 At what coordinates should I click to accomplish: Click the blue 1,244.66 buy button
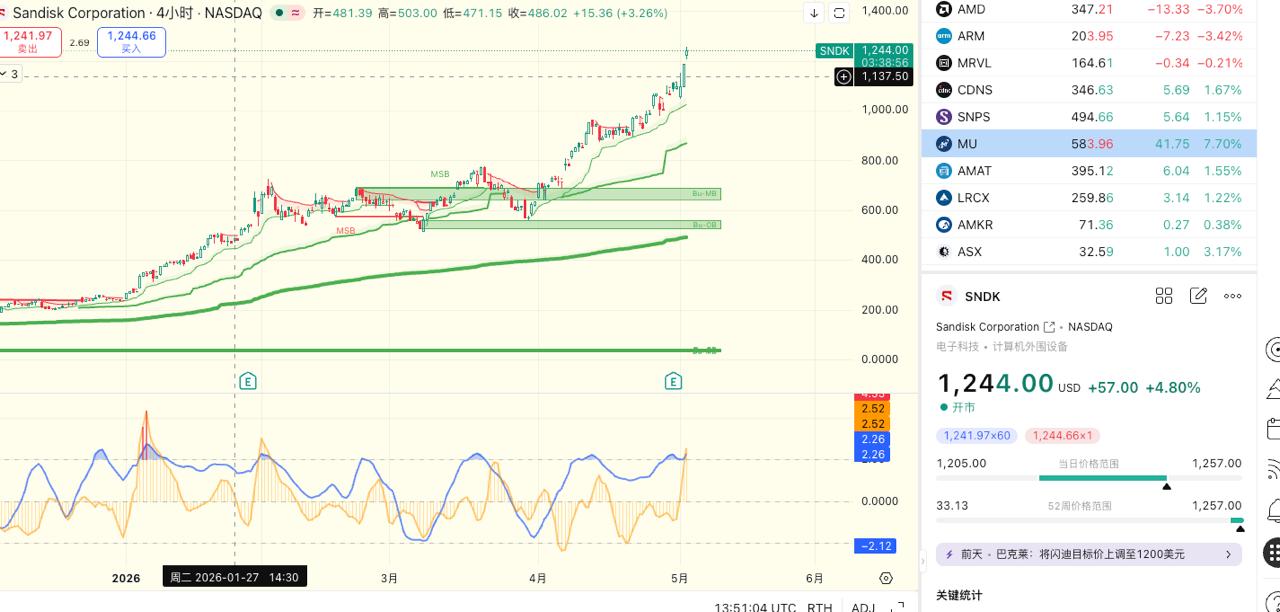coord(131,41)
